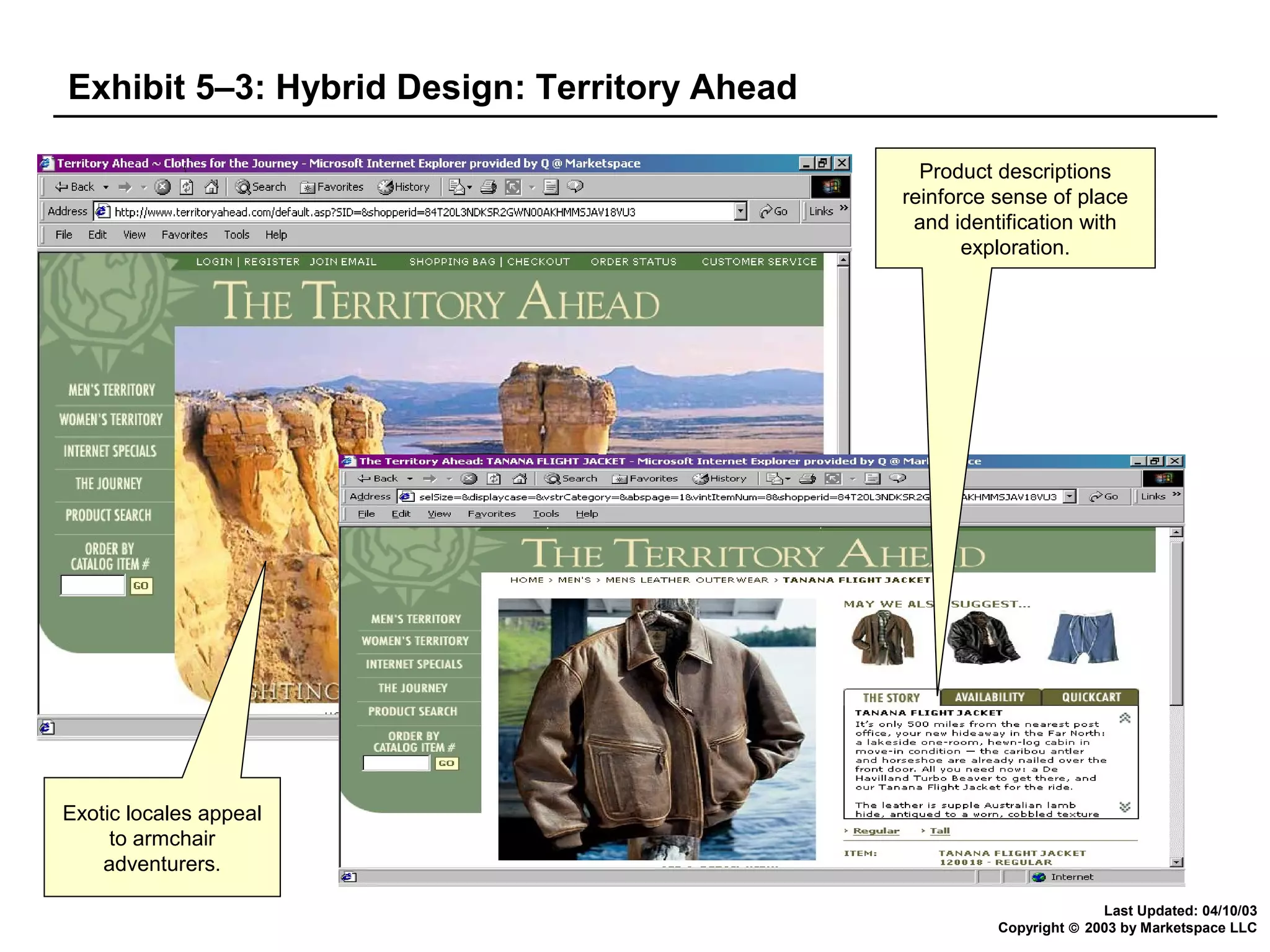Open the Help menu in rear window
The image size is (1270, 952).
coord(276,235)
